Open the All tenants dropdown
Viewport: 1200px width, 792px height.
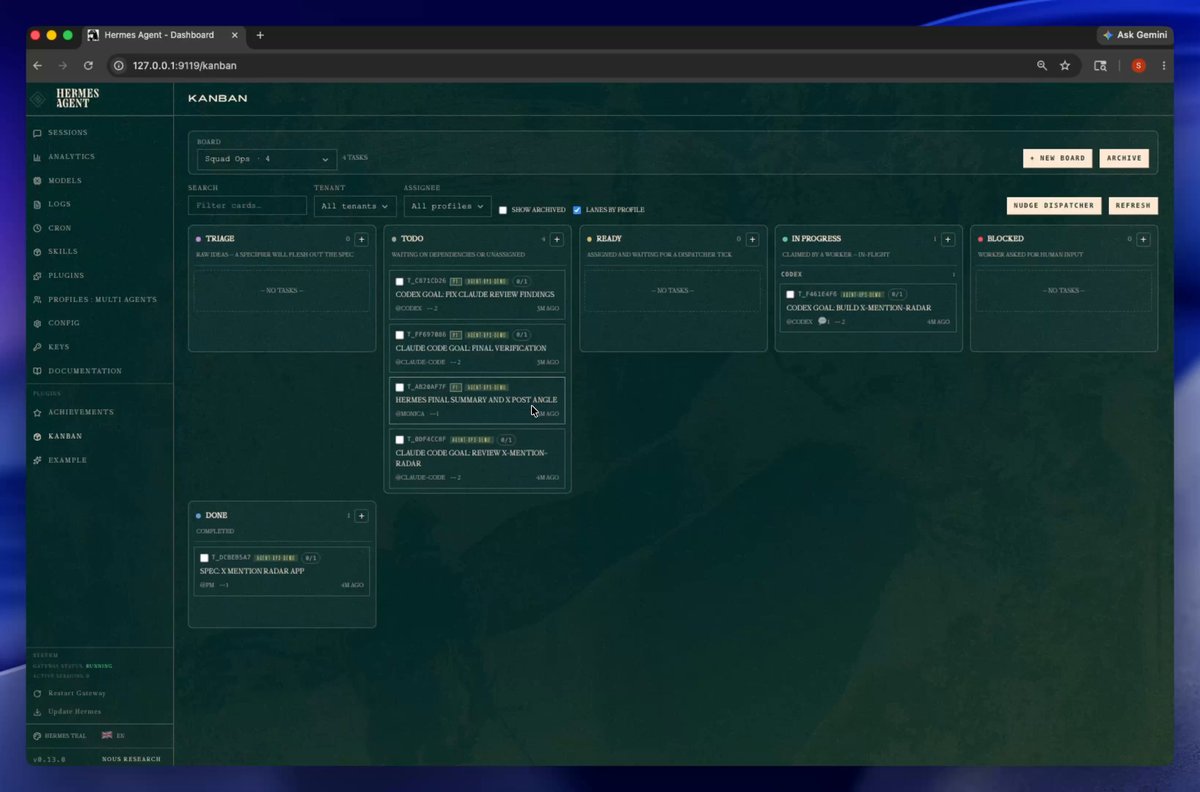tap(355, 206)
